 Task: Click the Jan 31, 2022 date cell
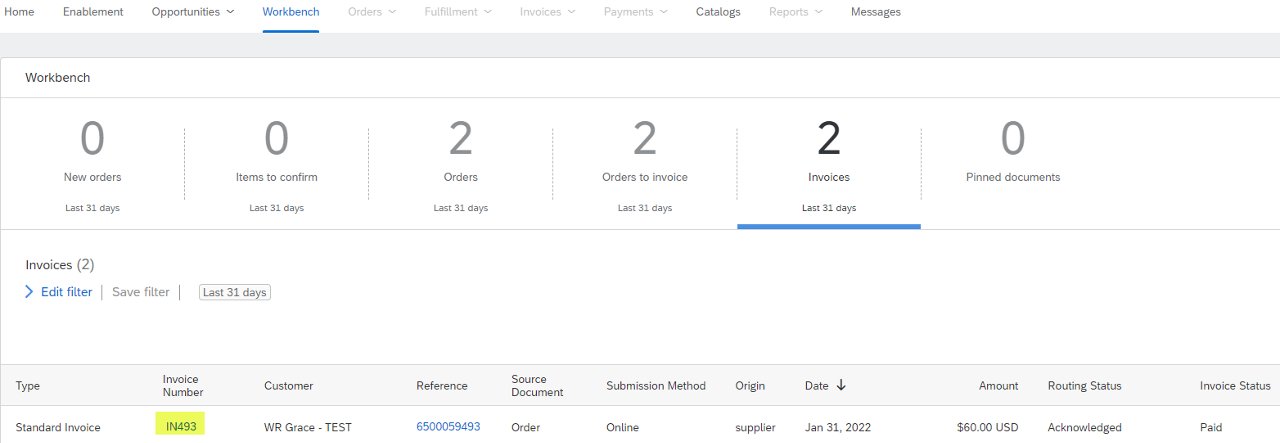[838, 428]
